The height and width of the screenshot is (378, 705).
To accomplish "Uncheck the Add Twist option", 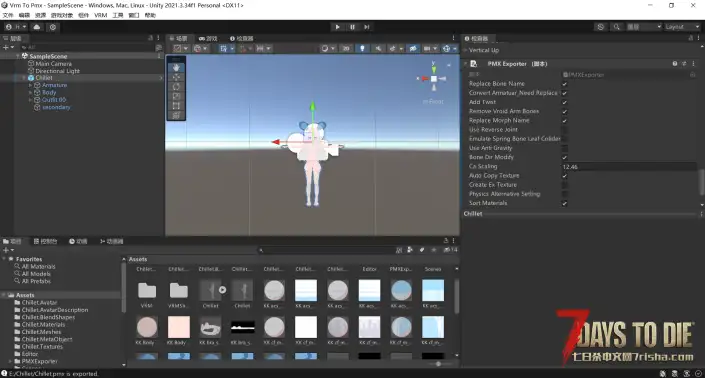I will pyautogui.click(x=565, y=102).
